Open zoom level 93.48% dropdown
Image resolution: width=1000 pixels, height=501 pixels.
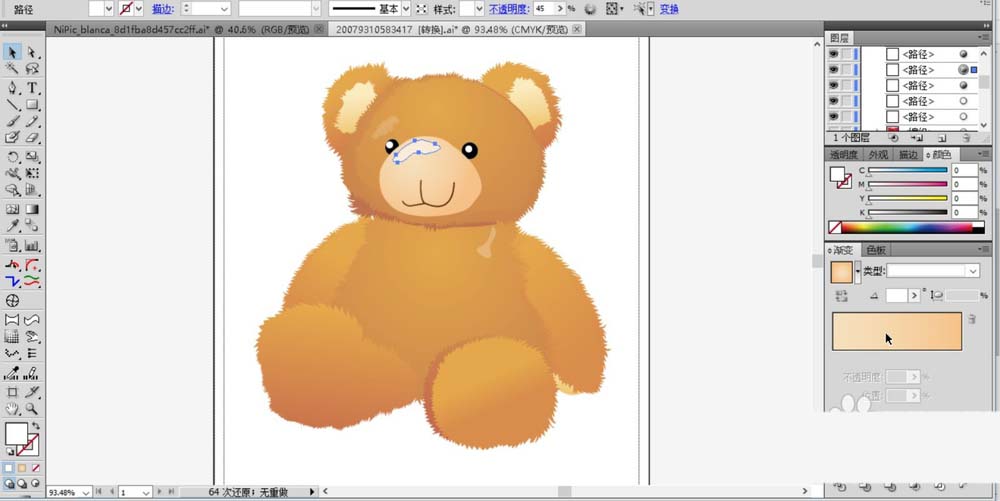pyautogui.click(x=85, y=492)
